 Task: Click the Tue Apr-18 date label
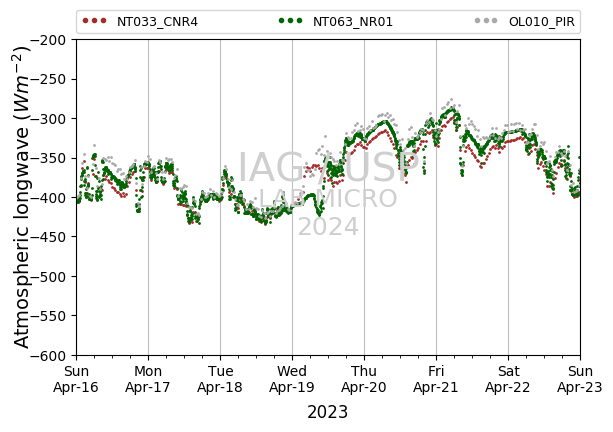tap(220, 379)
